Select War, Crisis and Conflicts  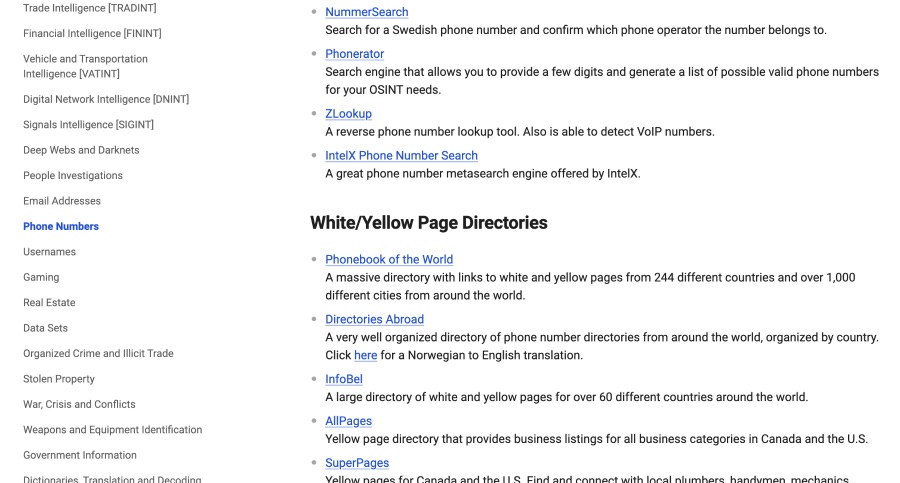coord(79,404)
